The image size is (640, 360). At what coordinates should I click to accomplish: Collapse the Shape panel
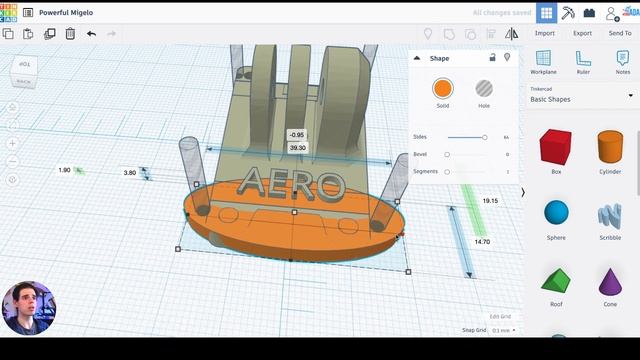point(417,58)
